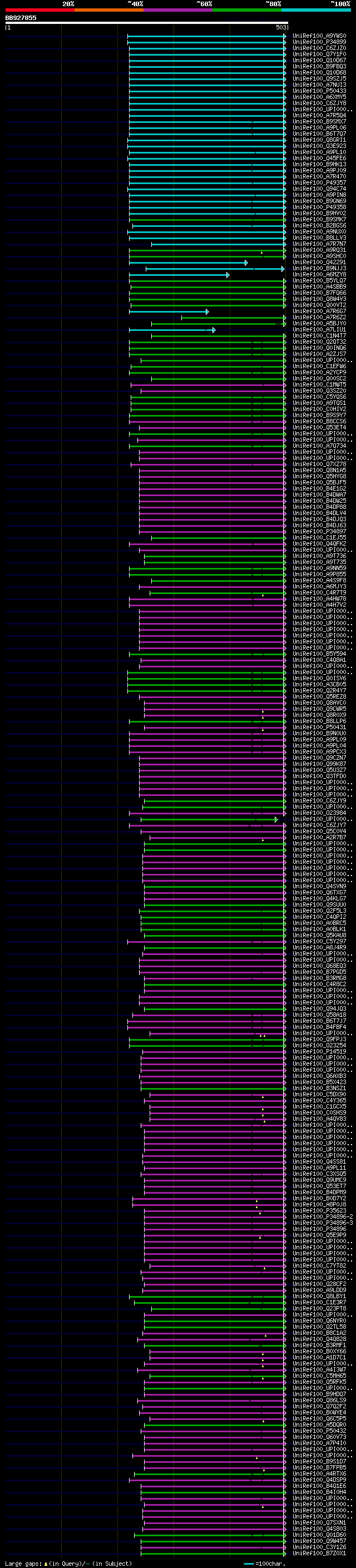
Task: Select hit label UniRef100_Q8GRI1
Action: point(319,140)
